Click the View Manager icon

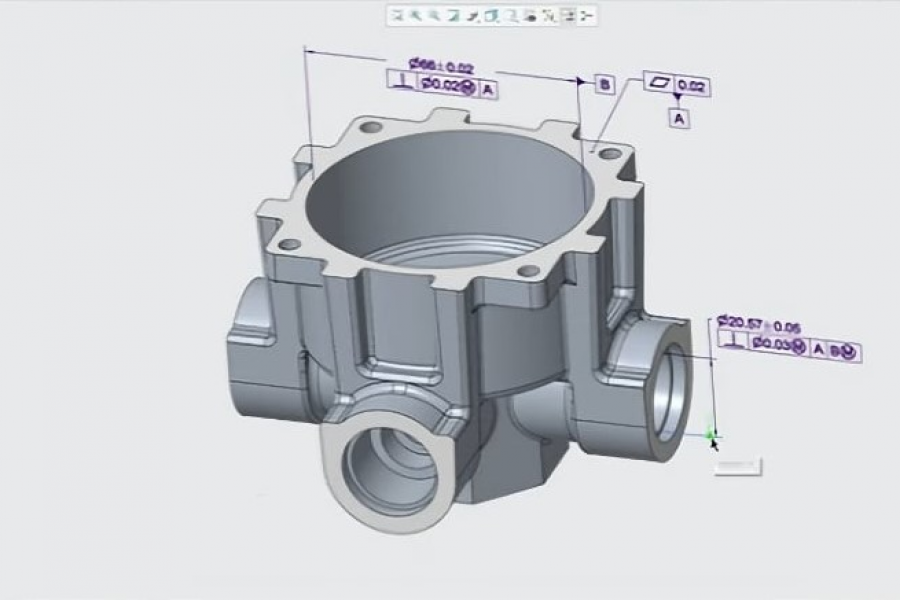pos(511,16)
